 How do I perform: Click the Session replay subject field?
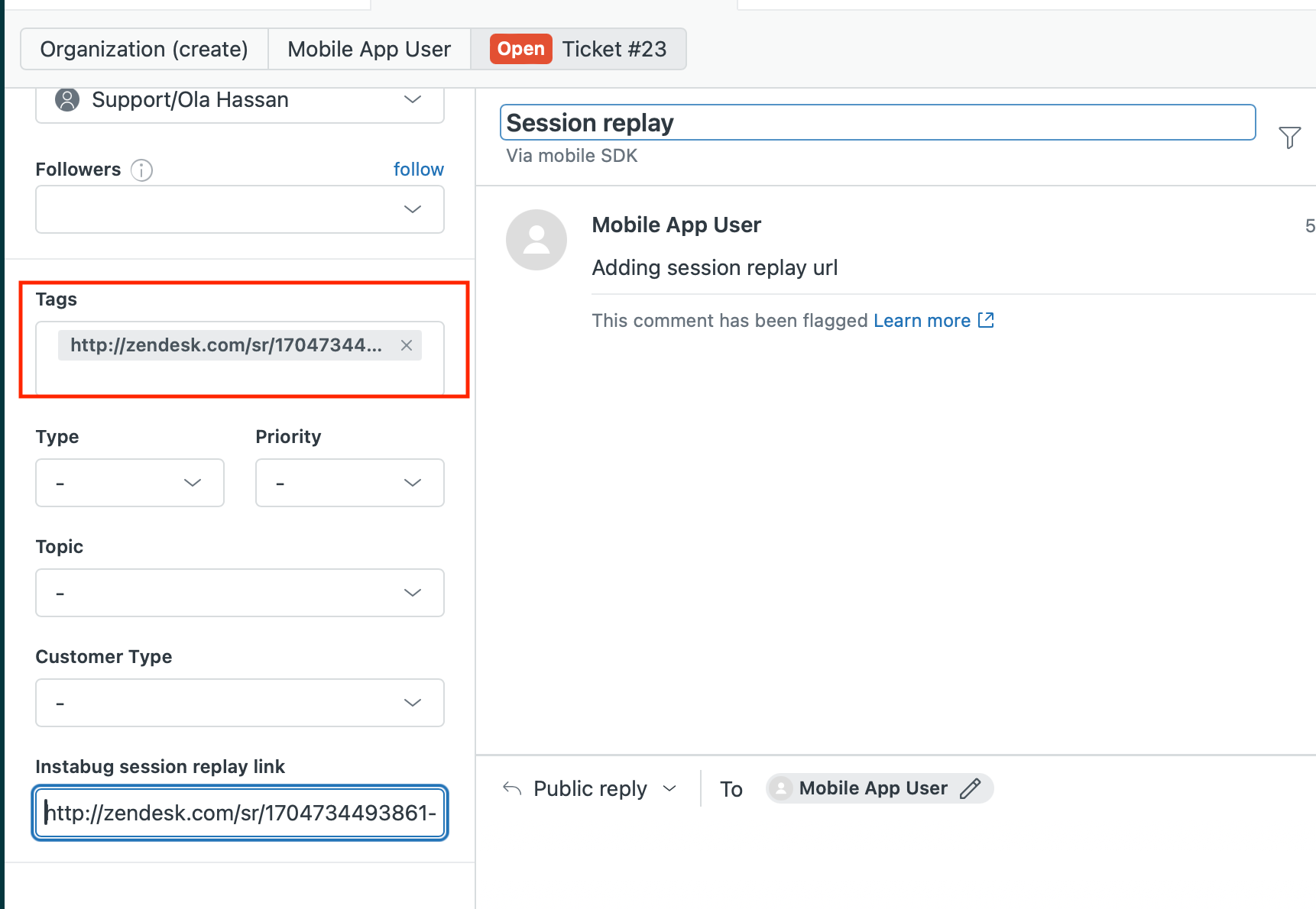877,122
